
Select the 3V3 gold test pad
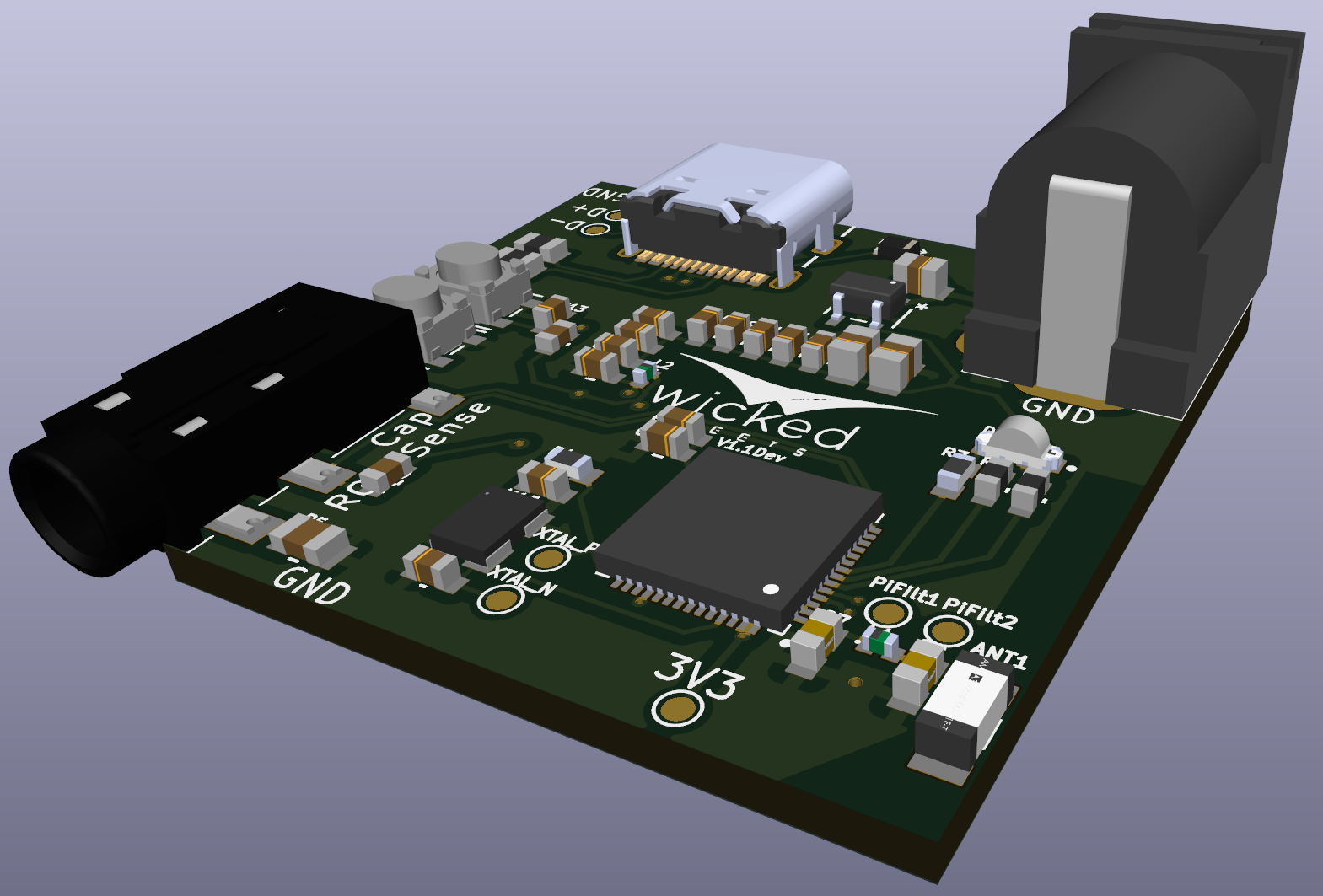[x=677, y=708]
